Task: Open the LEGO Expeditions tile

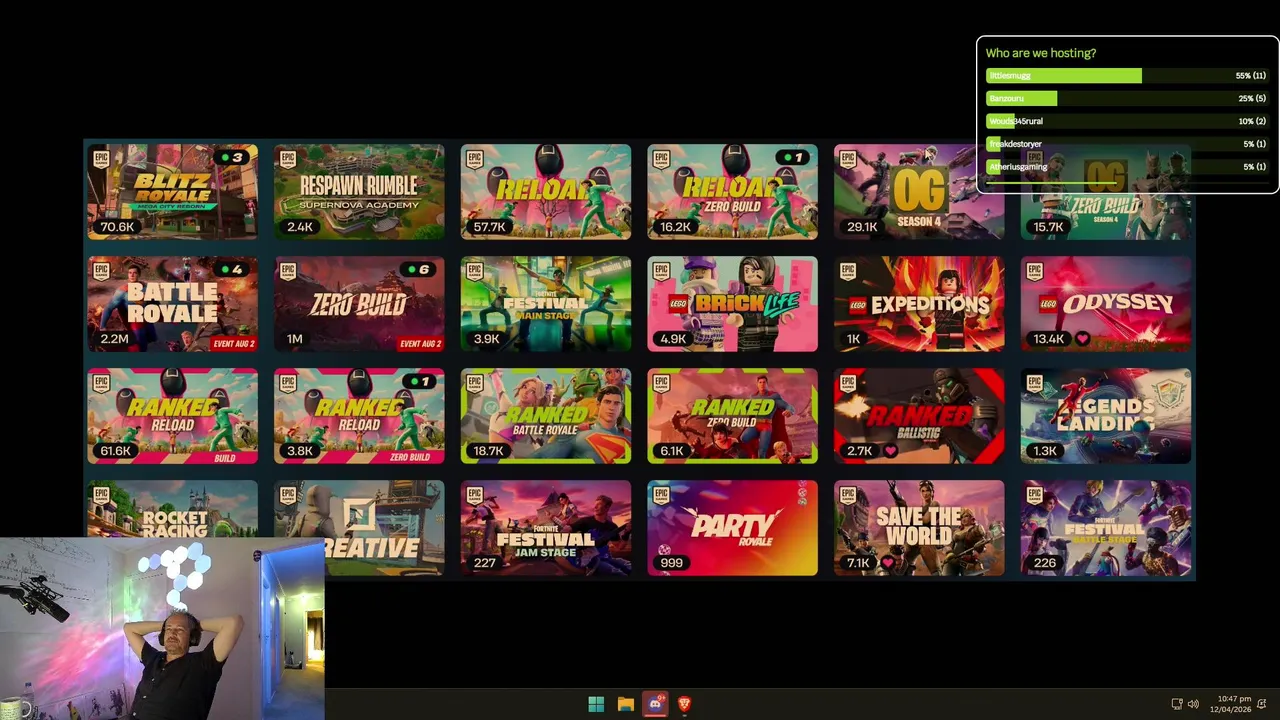Action: pos(919,304)
